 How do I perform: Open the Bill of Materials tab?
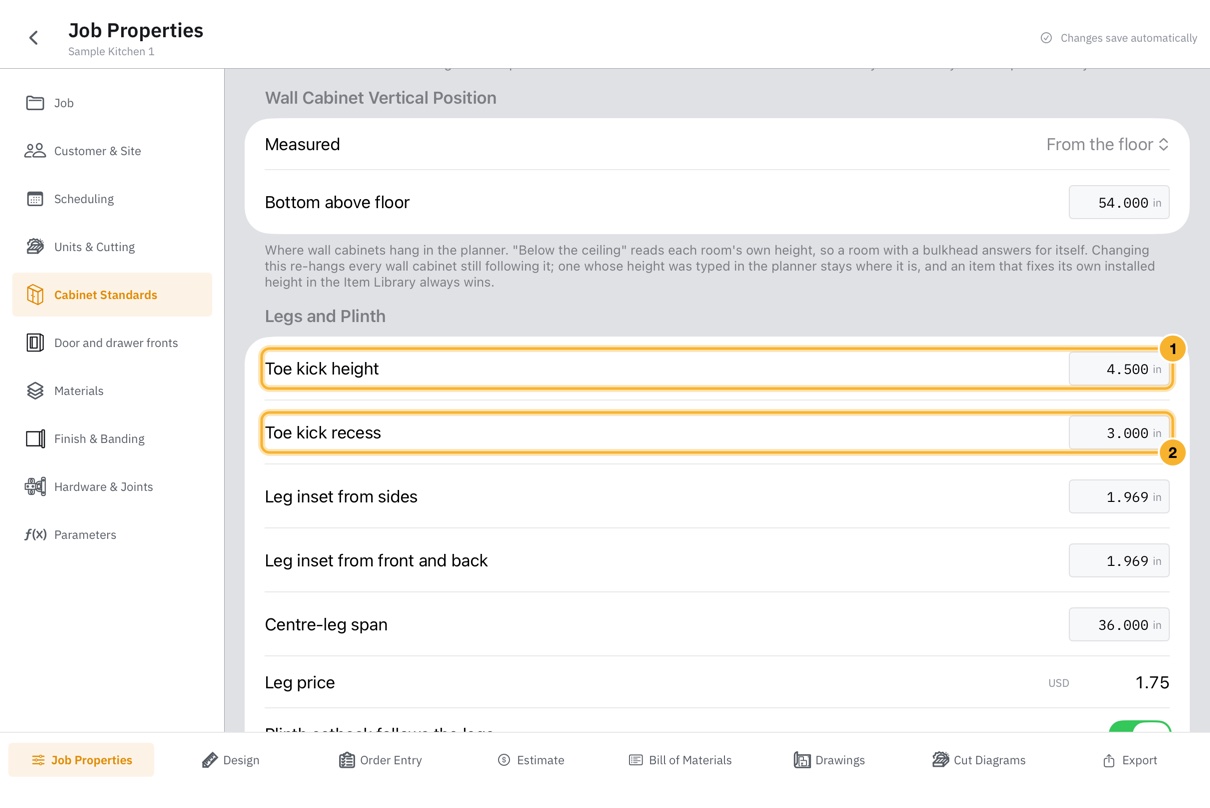tap(680, 760)
